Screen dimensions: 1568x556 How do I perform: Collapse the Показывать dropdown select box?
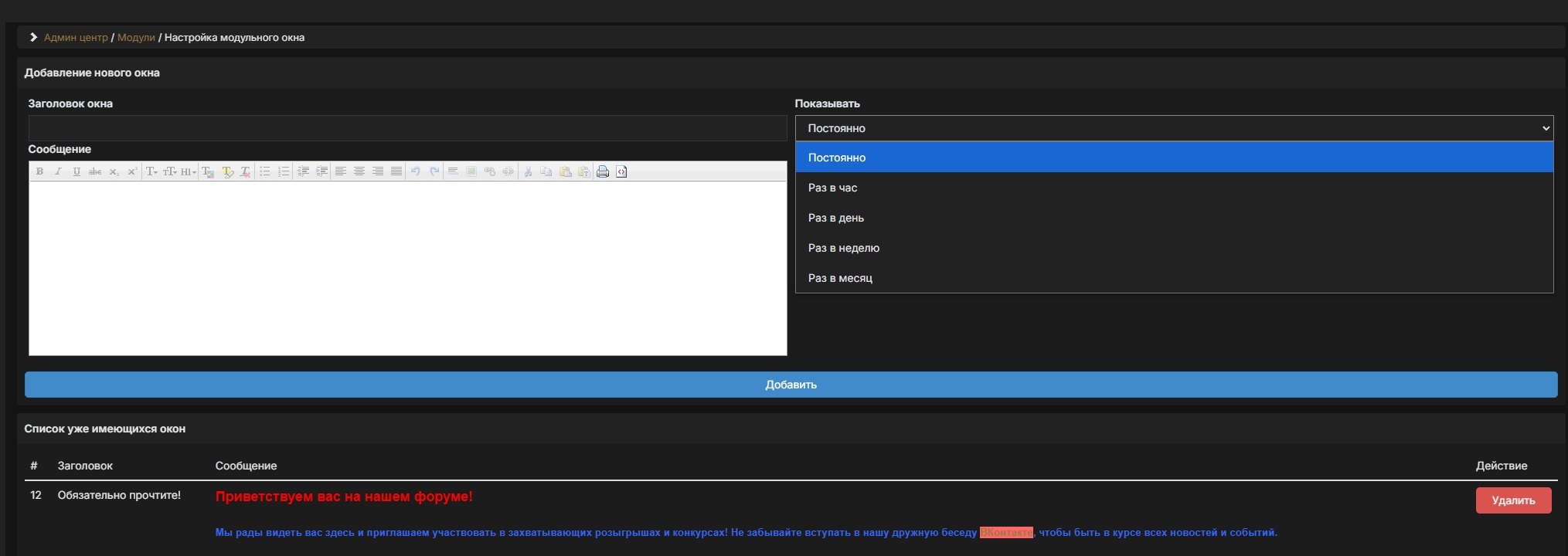[x=1173, y=128]
